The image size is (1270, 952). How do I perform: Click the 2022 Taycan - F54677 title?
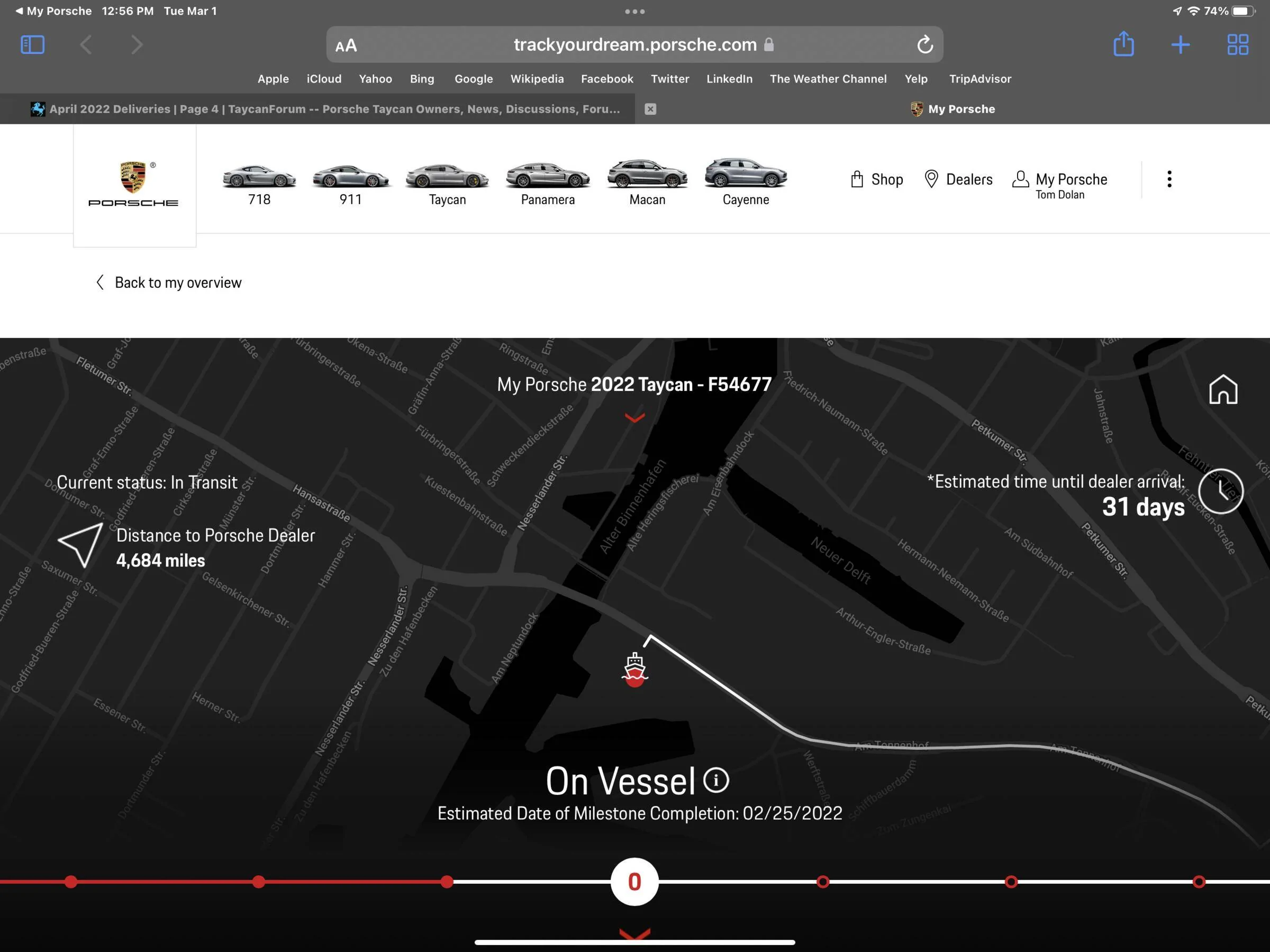pos(682,385)
